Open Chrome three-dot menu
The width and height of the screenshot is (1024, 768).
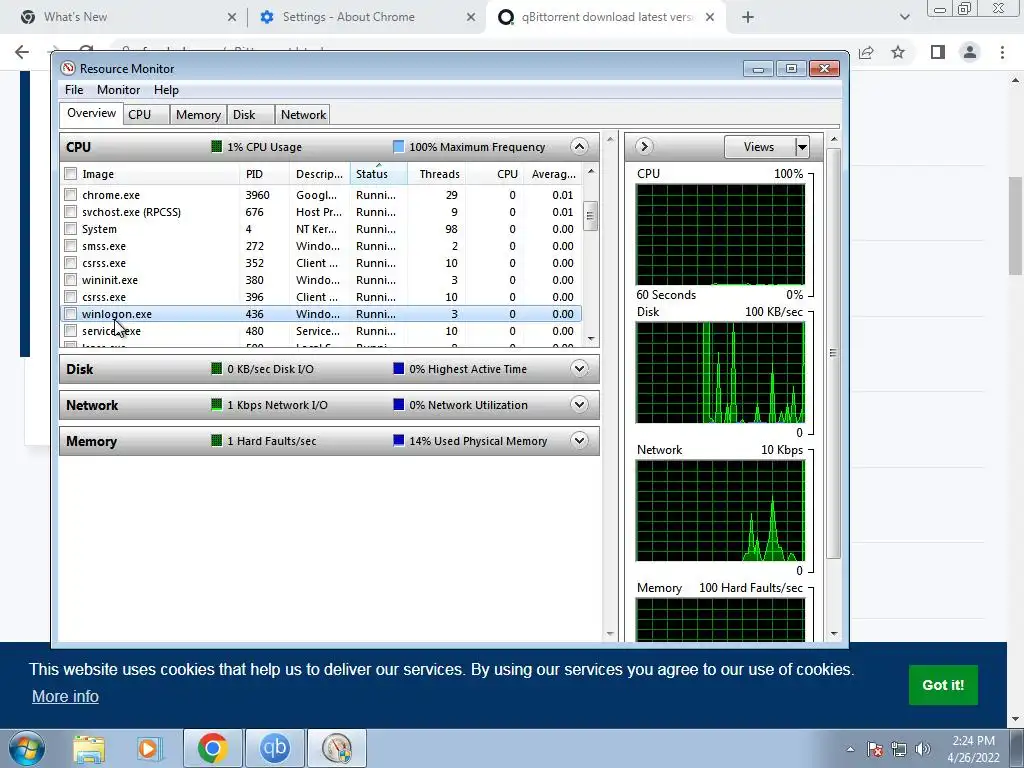click(1002, 52)
